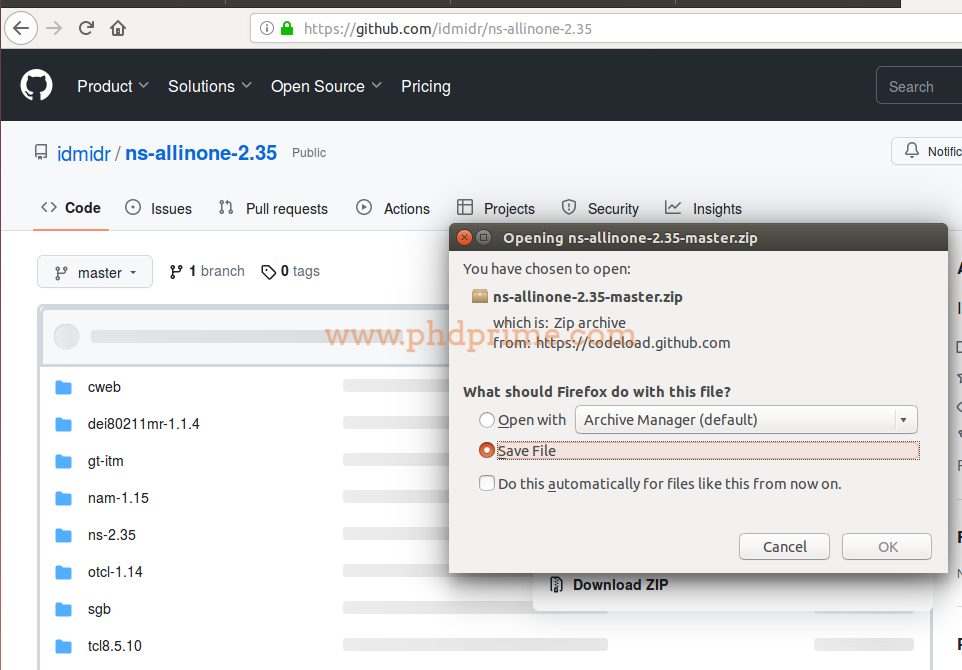Click the tcl8.5.10 folder icon
The height and width of the screenshot is (670, 962).
point(63,646)
